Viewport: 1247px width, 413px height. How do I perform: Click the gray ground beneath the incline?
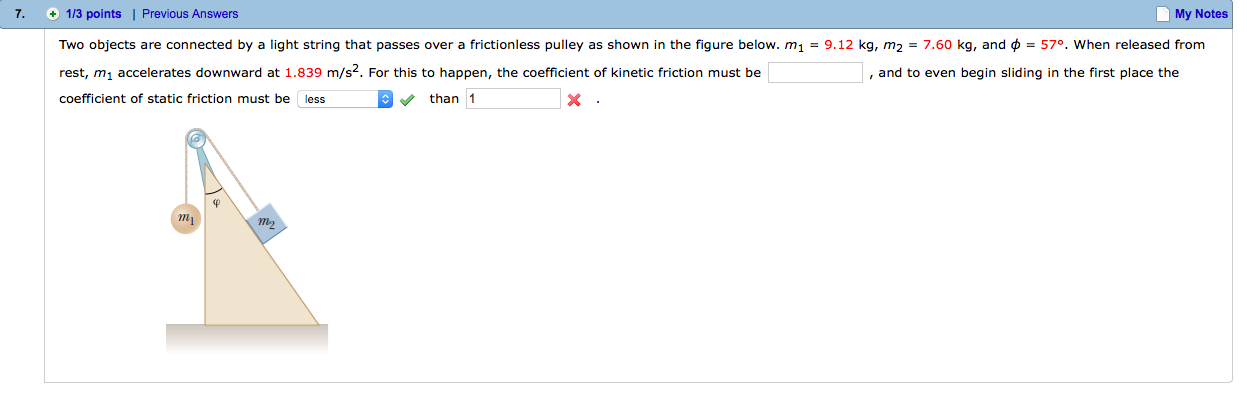(246, 337)
